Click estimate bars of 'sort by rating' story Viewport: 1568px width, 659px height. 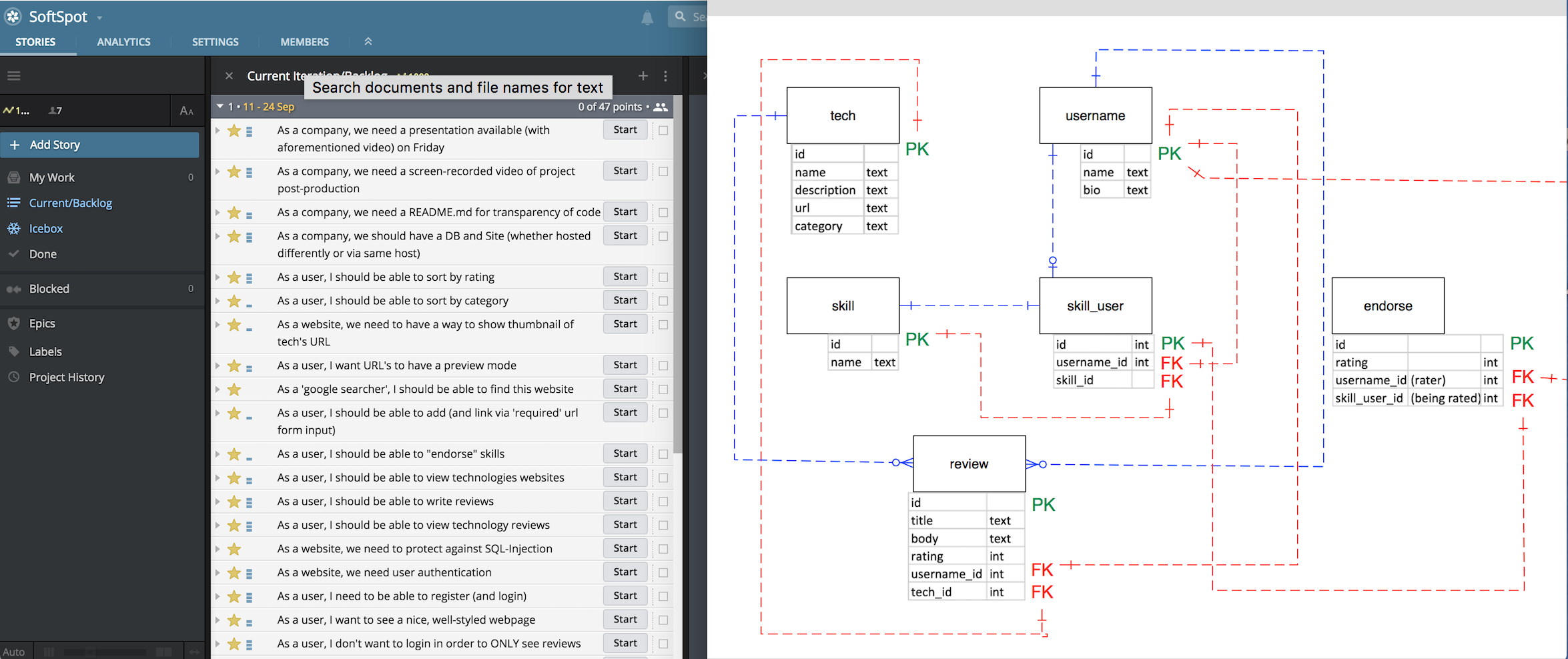[250, 278]
